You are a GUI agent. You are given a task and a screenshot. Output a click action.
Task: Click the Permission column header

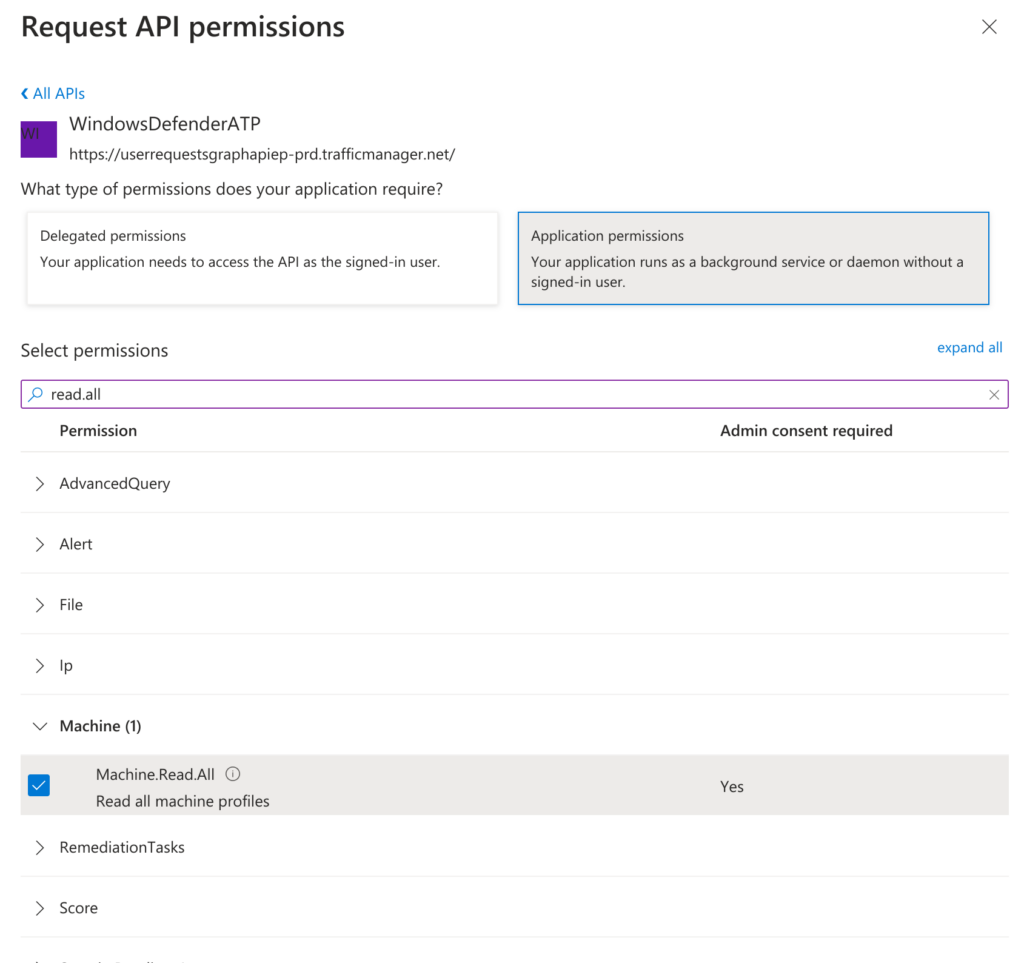point(99,431)
